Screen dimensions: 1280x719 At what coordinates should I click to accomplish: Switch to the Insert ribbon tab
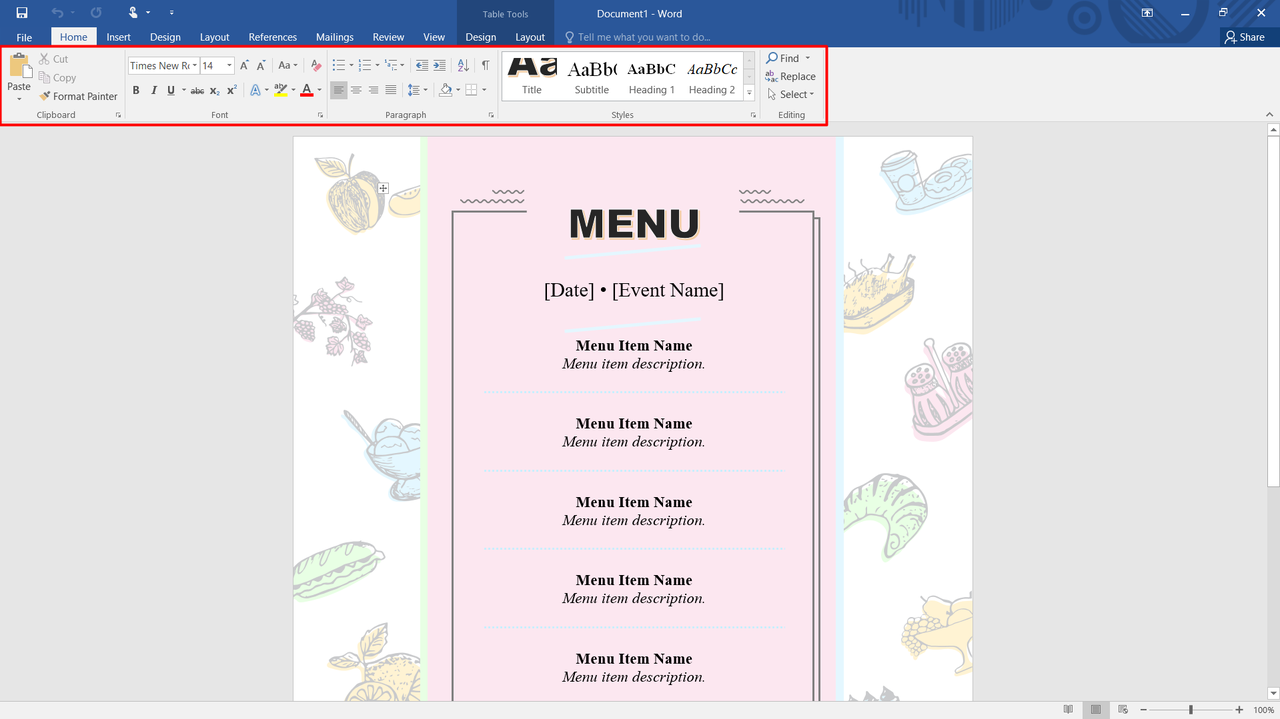(x=118, y=36)
